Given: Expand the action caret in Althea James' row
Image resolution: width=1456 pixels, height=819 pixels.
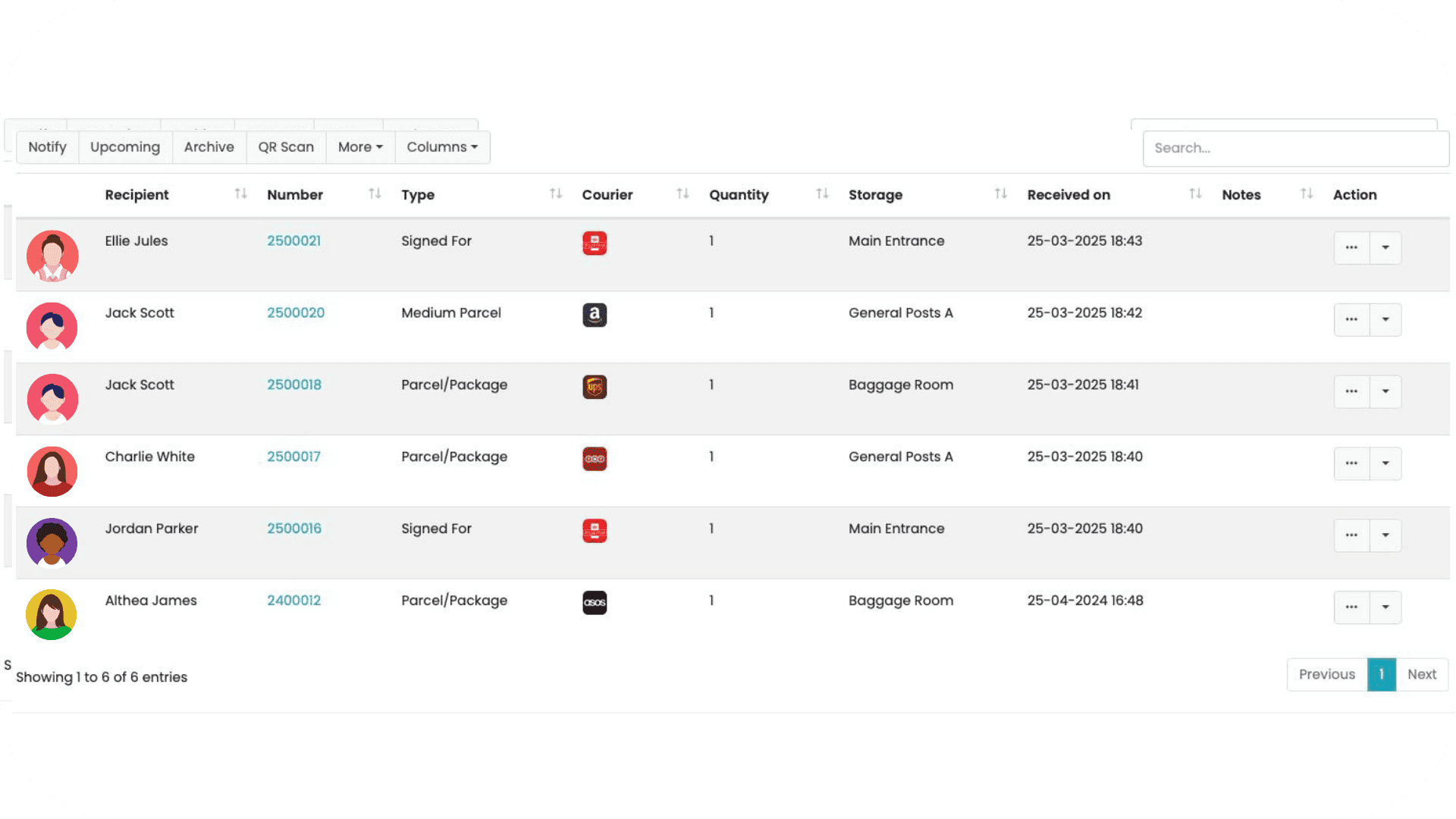Looking at the screenshot, I should 1385,607.
